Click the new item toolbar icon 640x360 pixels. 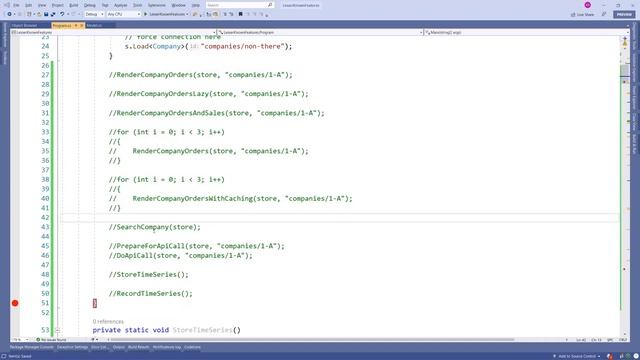(x=29, y=14)
